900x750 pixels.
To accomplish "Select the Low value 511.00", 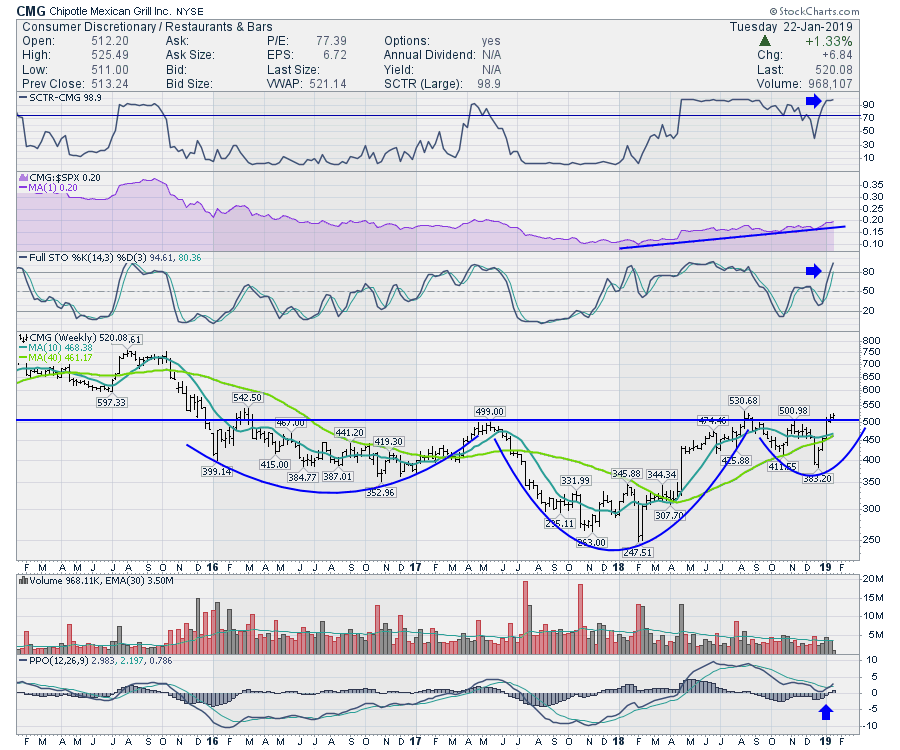I will (x=110, y=70).
